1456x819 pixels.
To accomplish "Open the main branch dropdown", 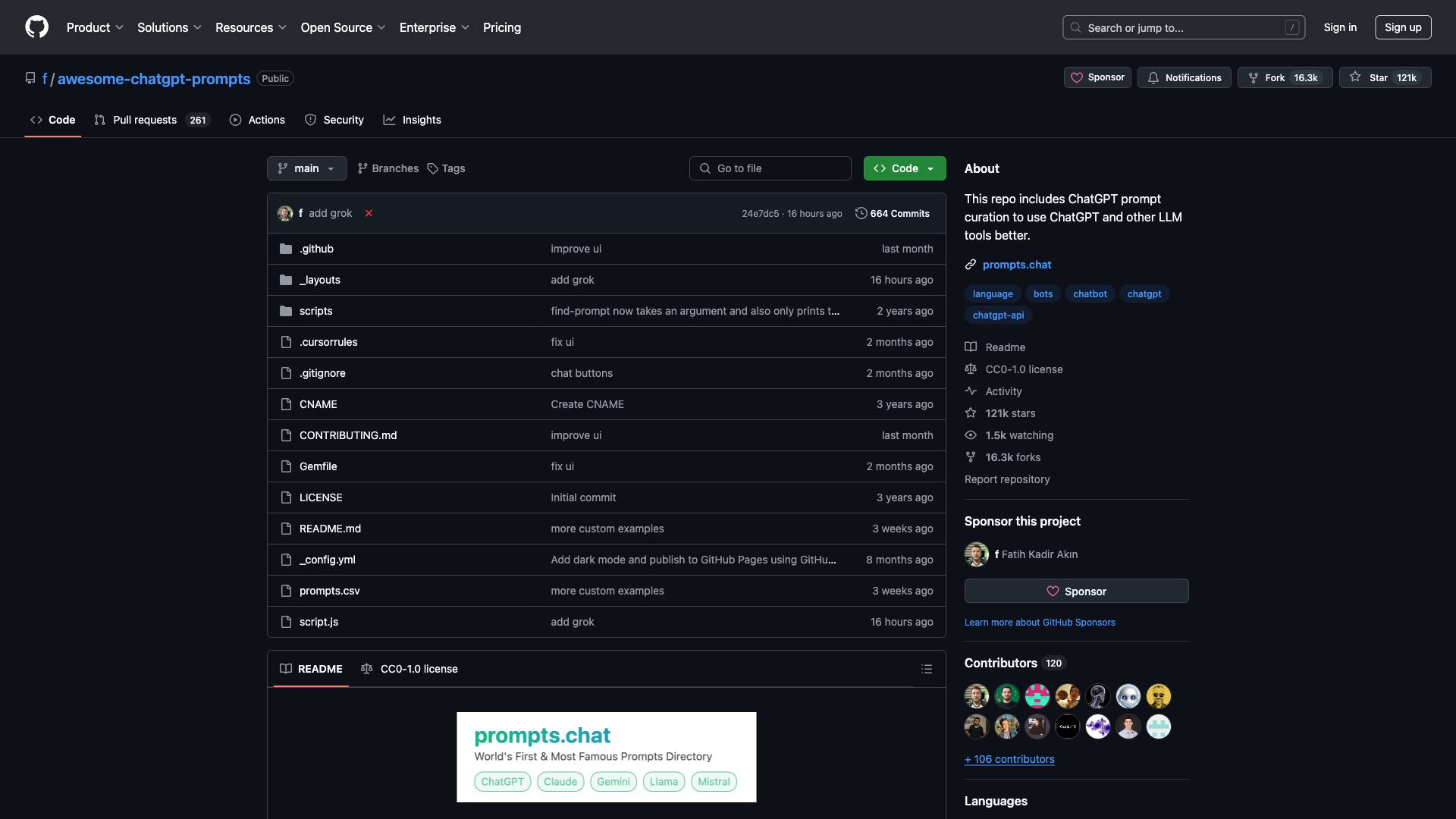I will click(x=306, y=168).
